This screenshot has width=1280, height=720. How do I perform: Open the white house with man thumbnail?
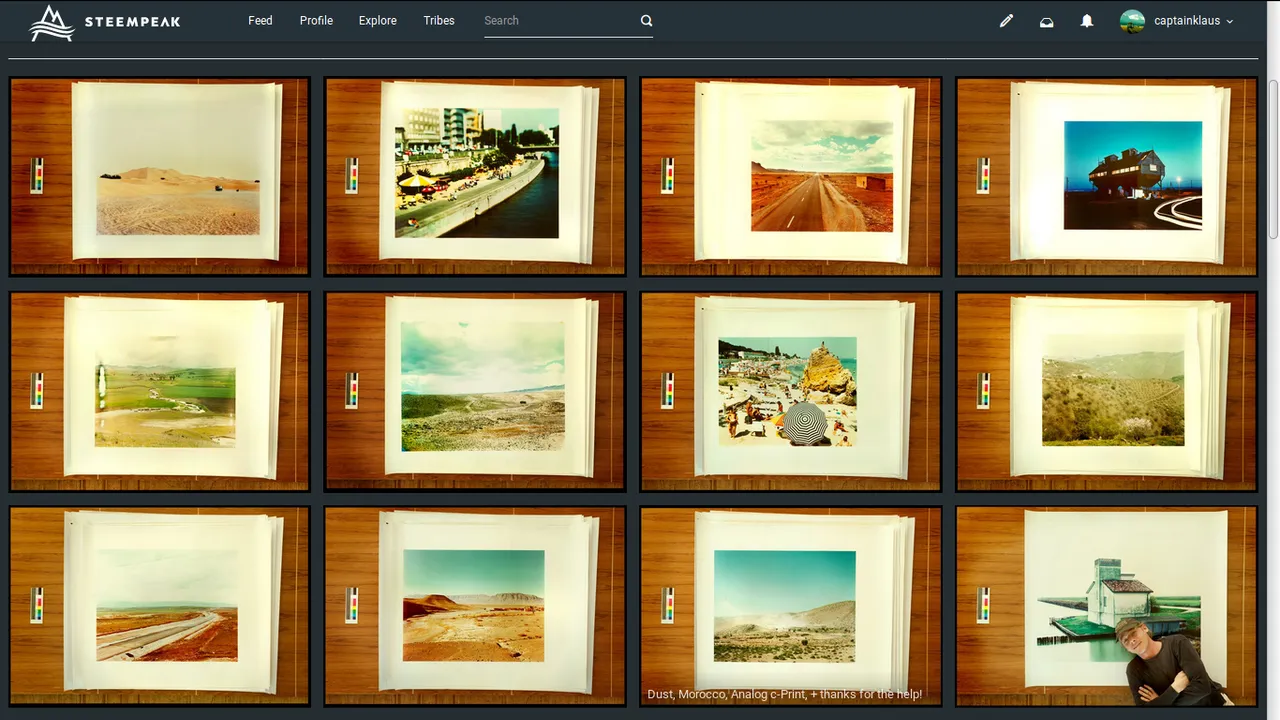[1106, 606]
